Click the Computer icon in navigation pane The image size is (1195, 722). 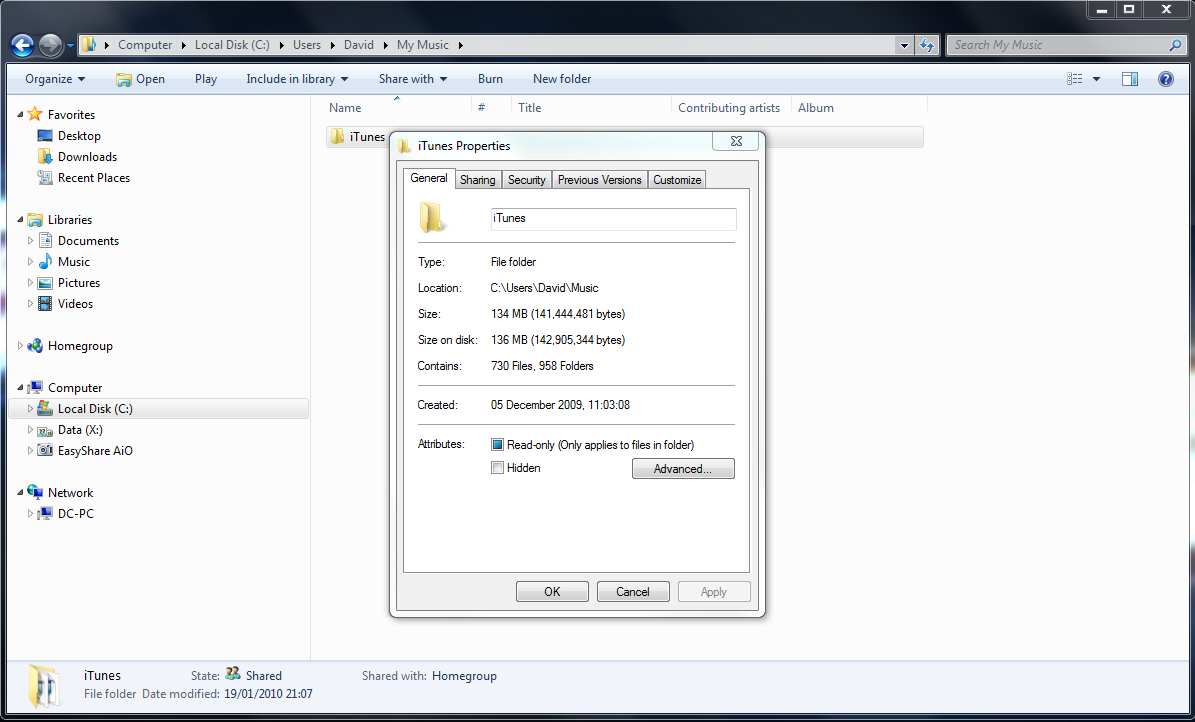pyautogui.click(x=35, y=387)
